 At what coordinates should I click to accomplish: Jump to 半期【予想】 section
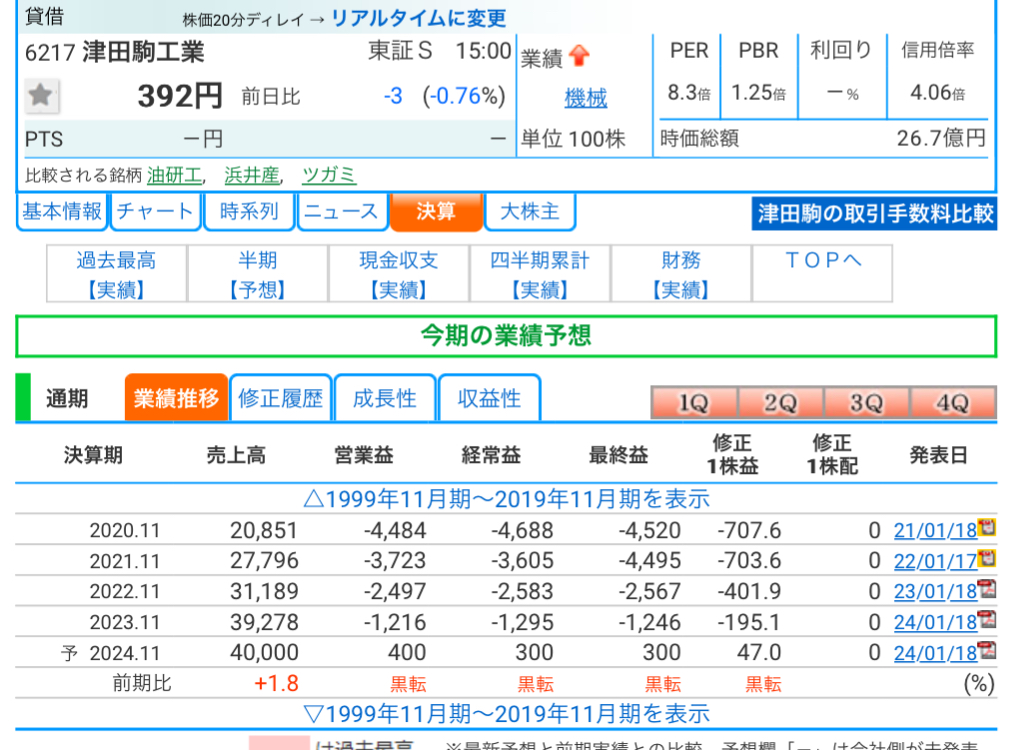click(257, 274)
